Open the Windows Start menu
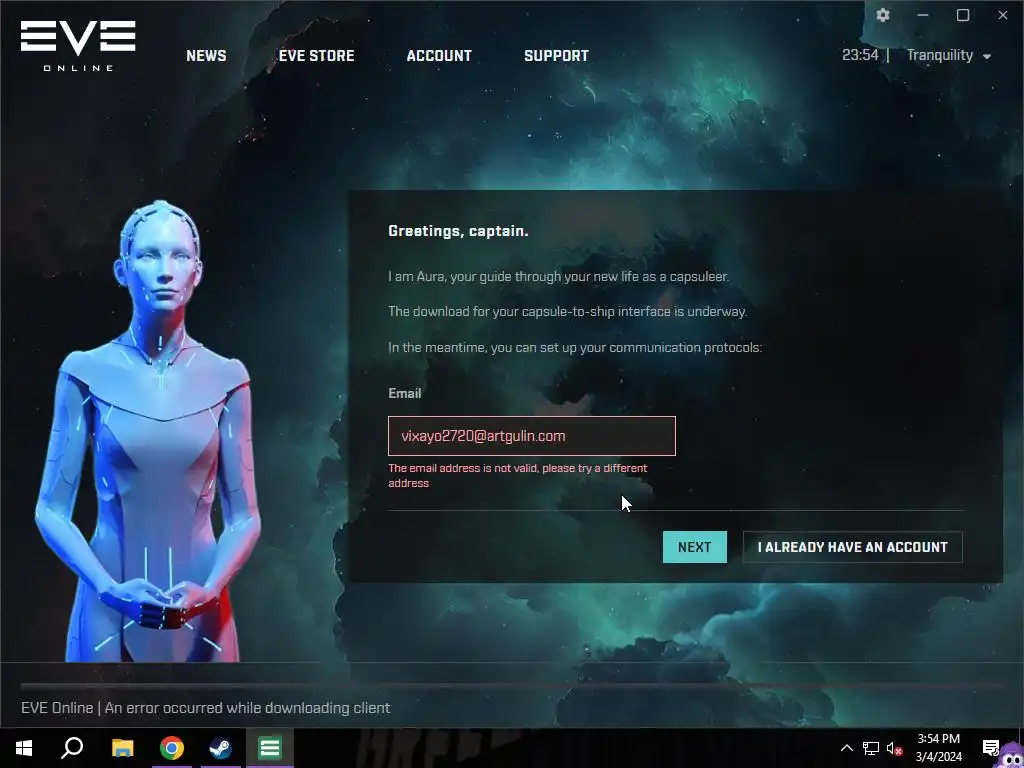 (x=24, y=748)
